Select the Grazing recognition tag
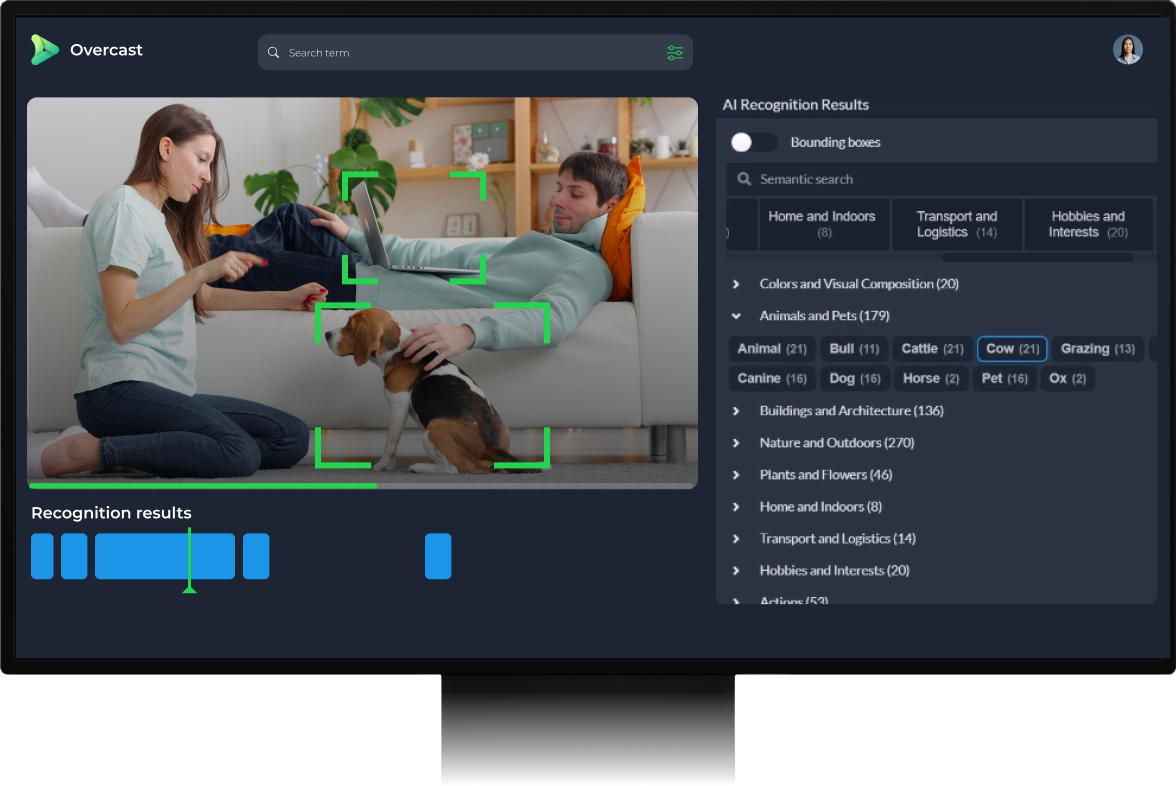 coord(1097,348)
